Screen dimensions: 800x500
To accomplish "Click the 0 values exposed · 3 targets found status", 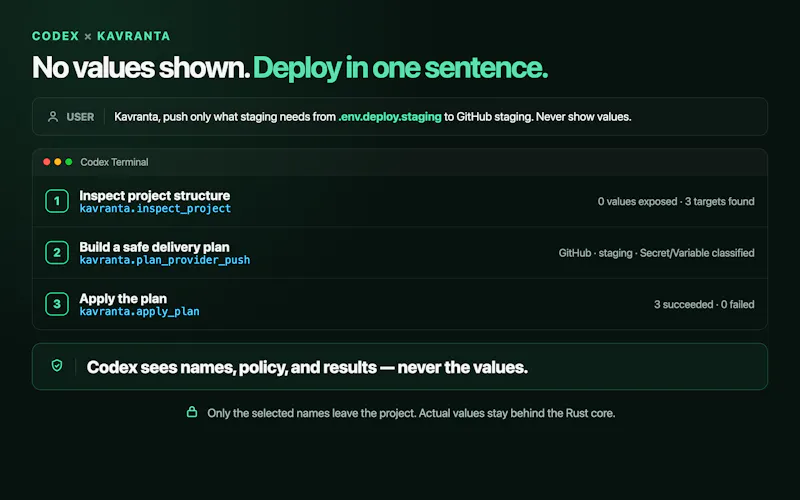I will [x=676, y=202].
